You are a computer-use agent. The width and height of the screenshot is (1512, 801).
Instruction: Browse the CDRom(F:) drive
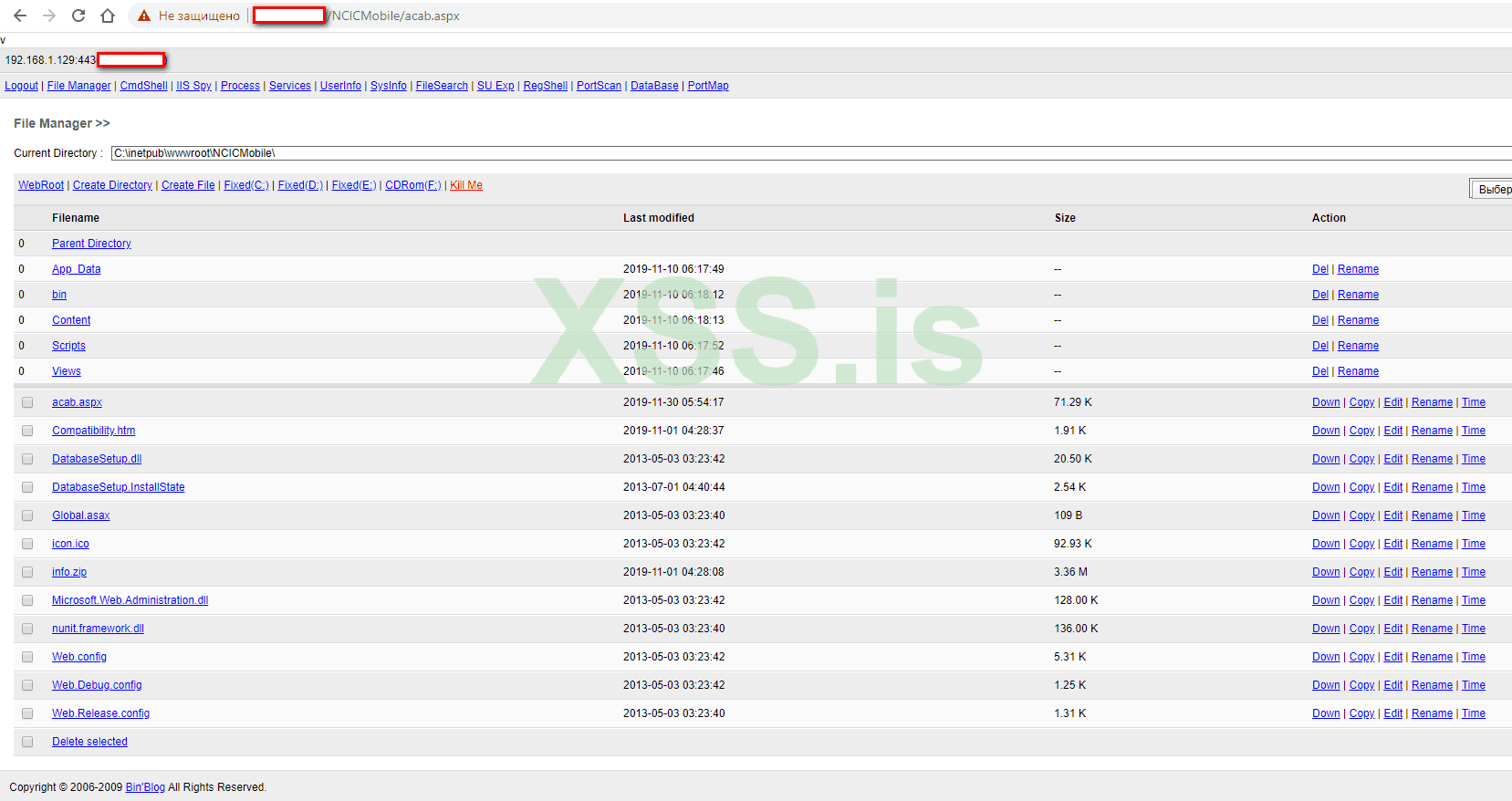point(413,185)
